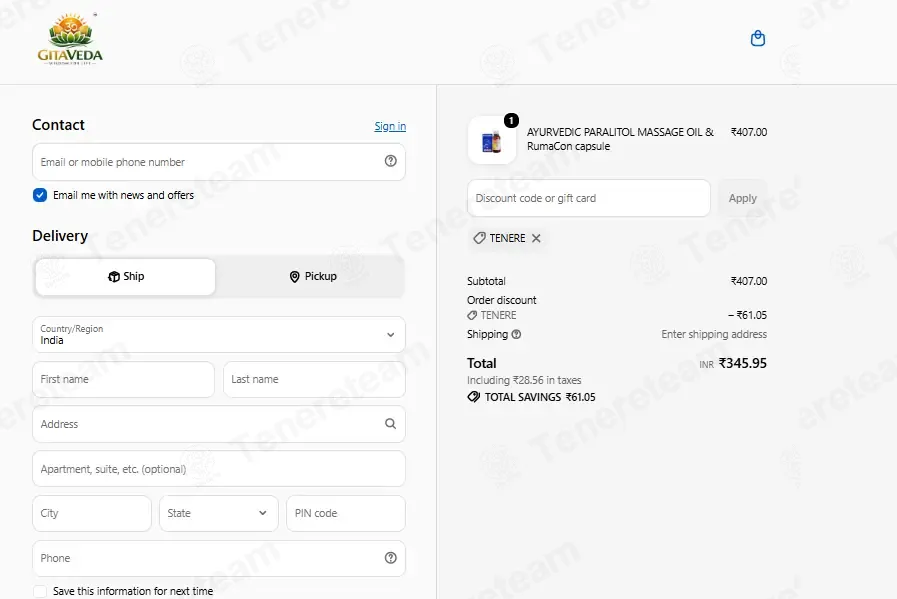Viewport: 897px width, 599px height.
Task: Click the Including ₹28.56 in taxes text
Action: click(524, 380)
